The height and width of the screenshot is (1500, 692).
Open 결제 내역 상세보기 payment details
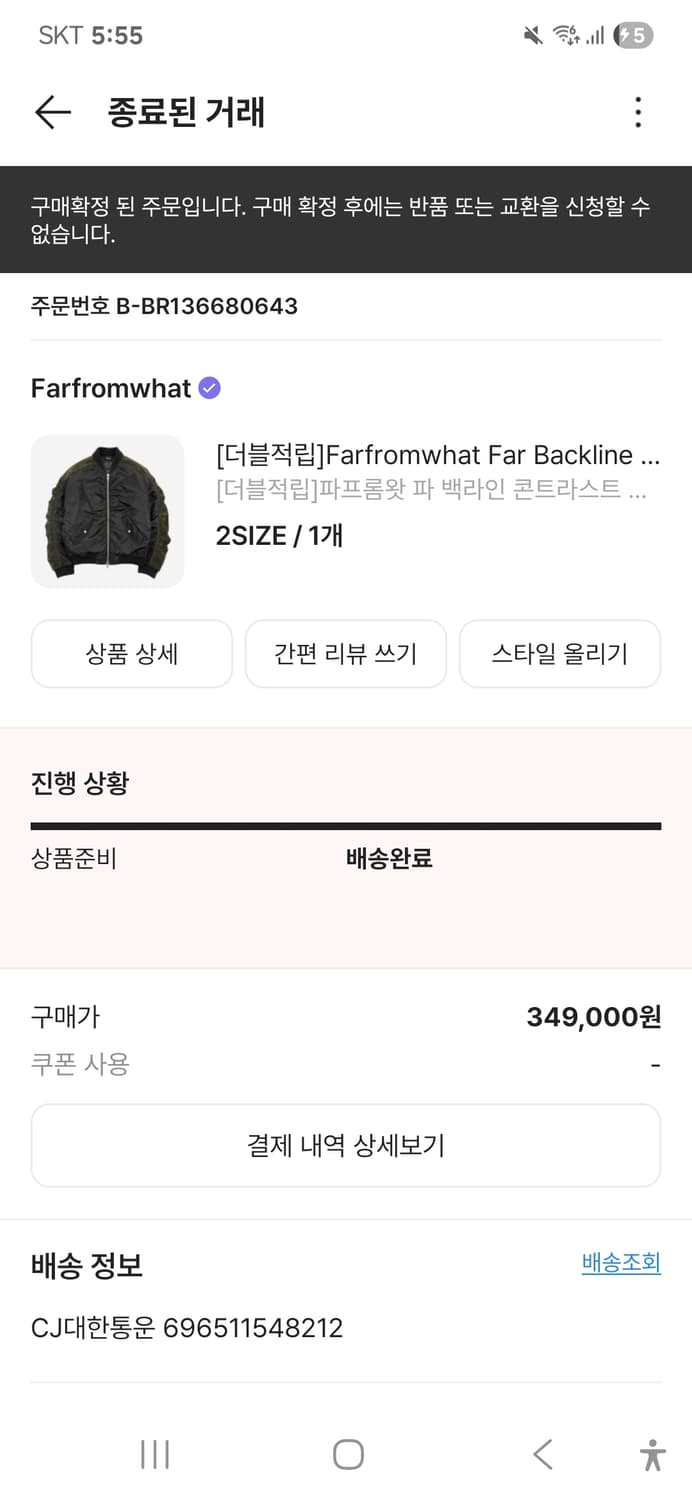[345, 1145]
